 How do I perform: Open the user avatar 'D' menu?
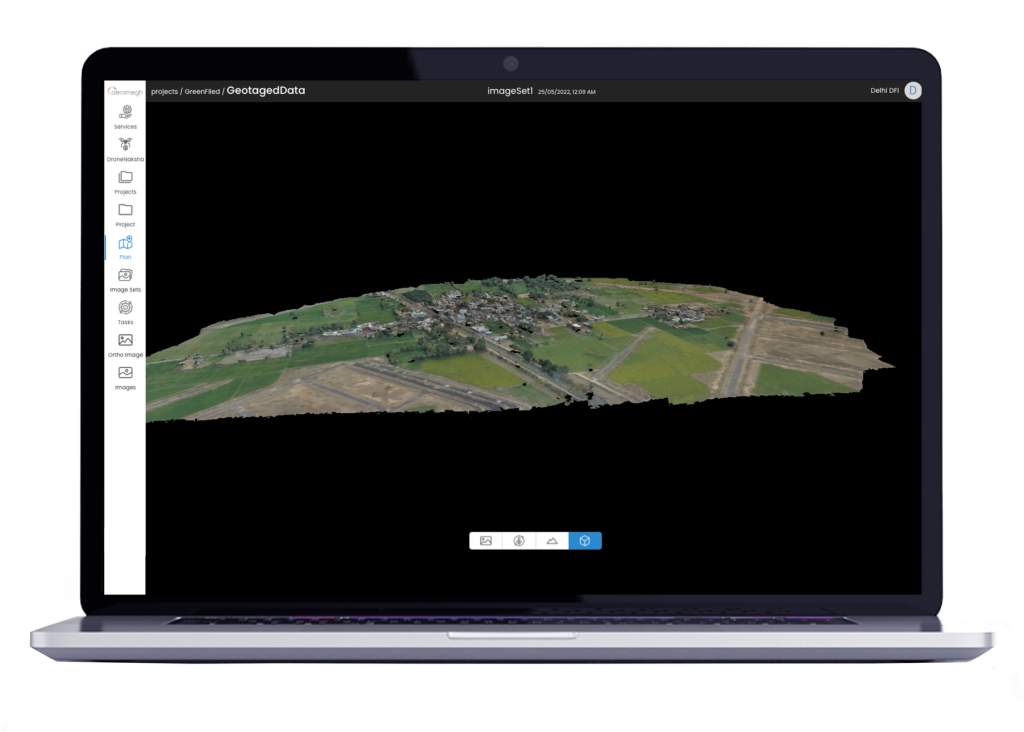click(x=912, y=90)
